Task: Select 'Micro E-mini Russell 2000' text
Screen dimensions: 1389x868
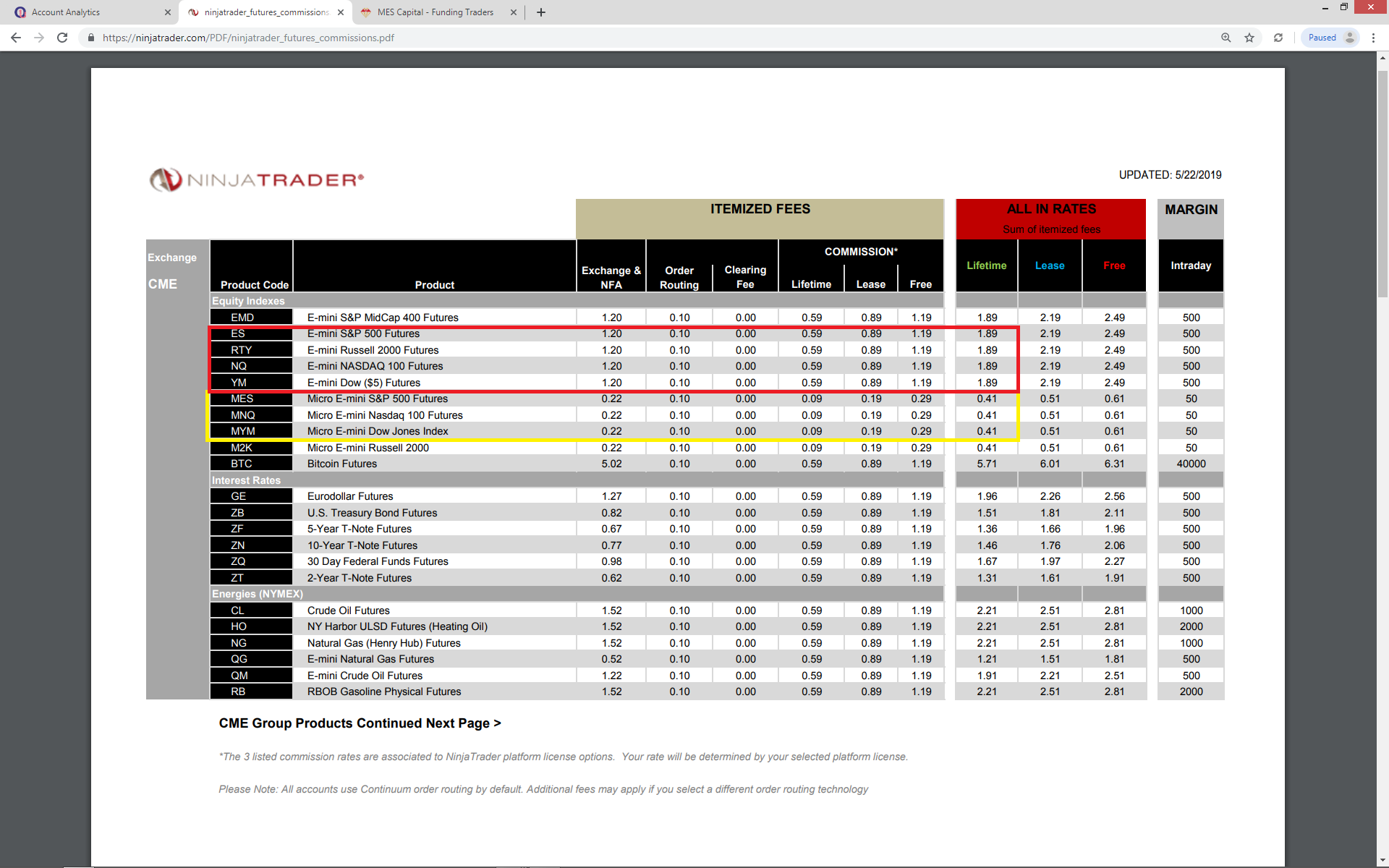Action: (x=368, y=448)
